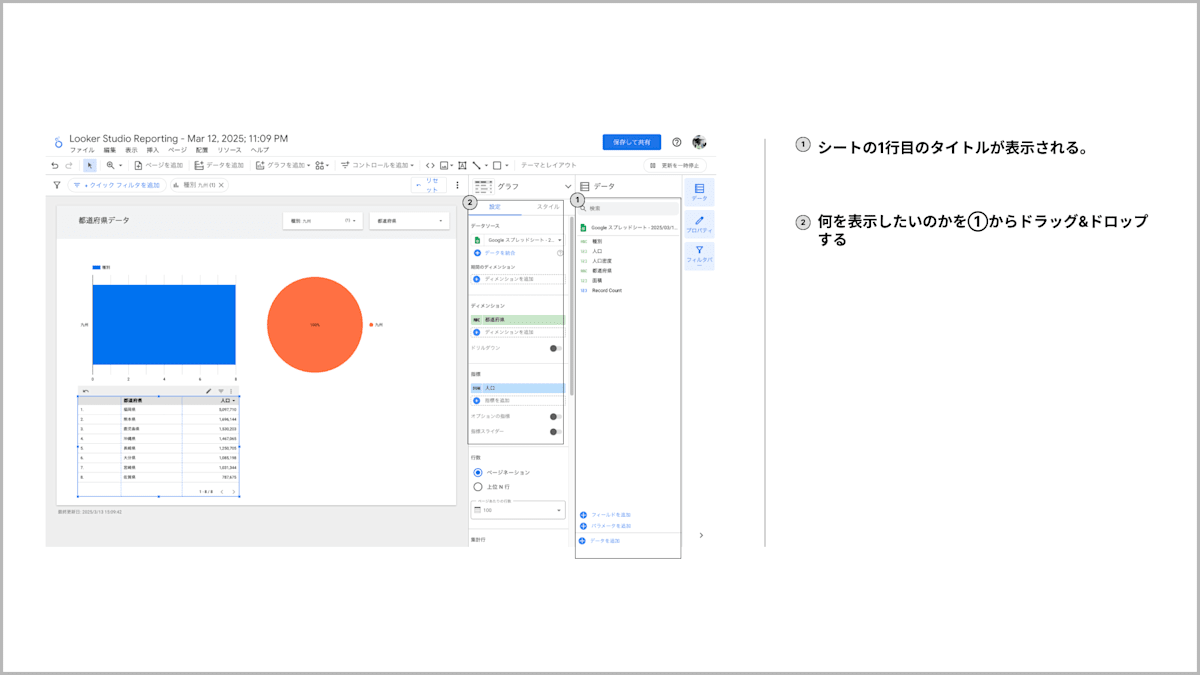This screenshot has width=1200, height=675.
Task: Select the 人口 metric chip
Action: pos(518,388)
